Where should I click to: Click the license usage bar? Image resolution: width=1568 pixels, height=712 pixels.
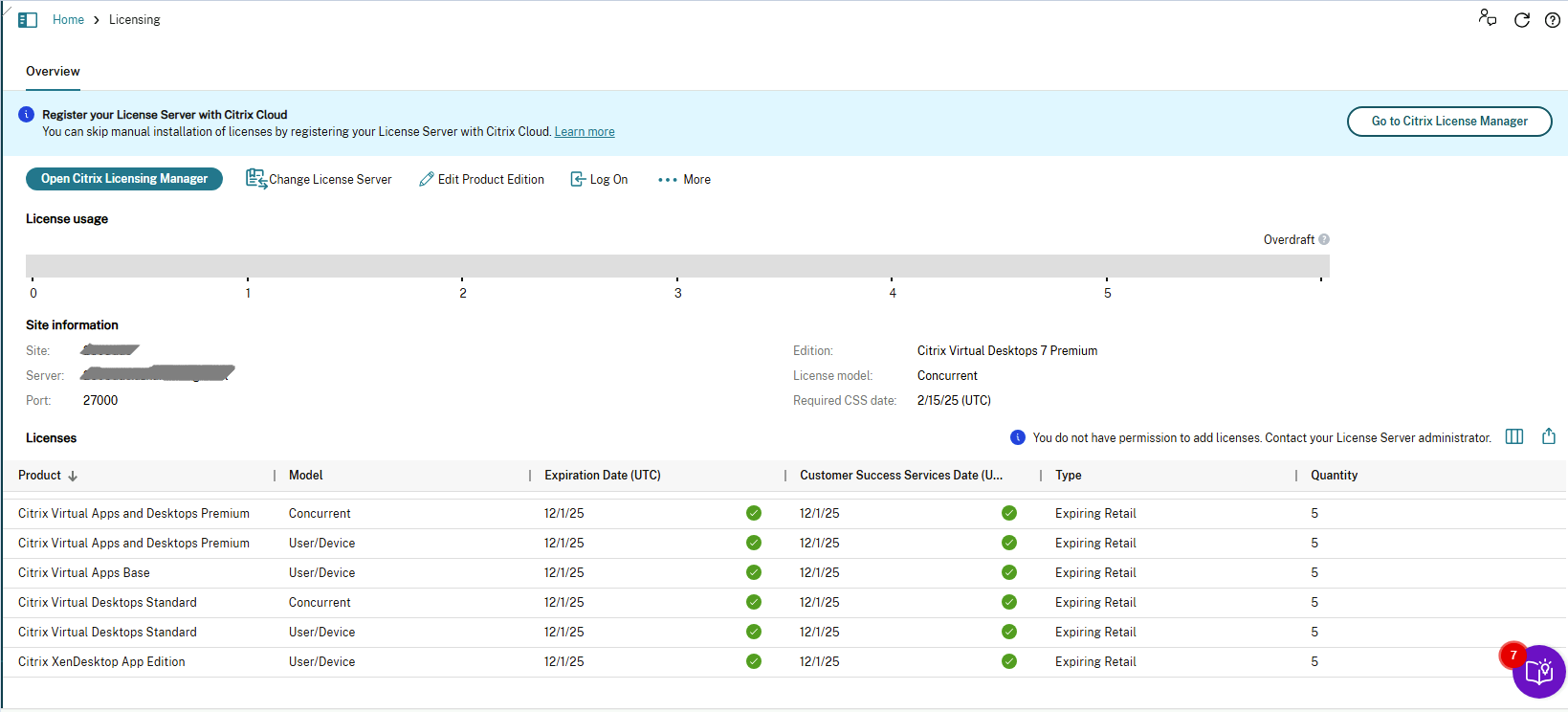point(676,266)
